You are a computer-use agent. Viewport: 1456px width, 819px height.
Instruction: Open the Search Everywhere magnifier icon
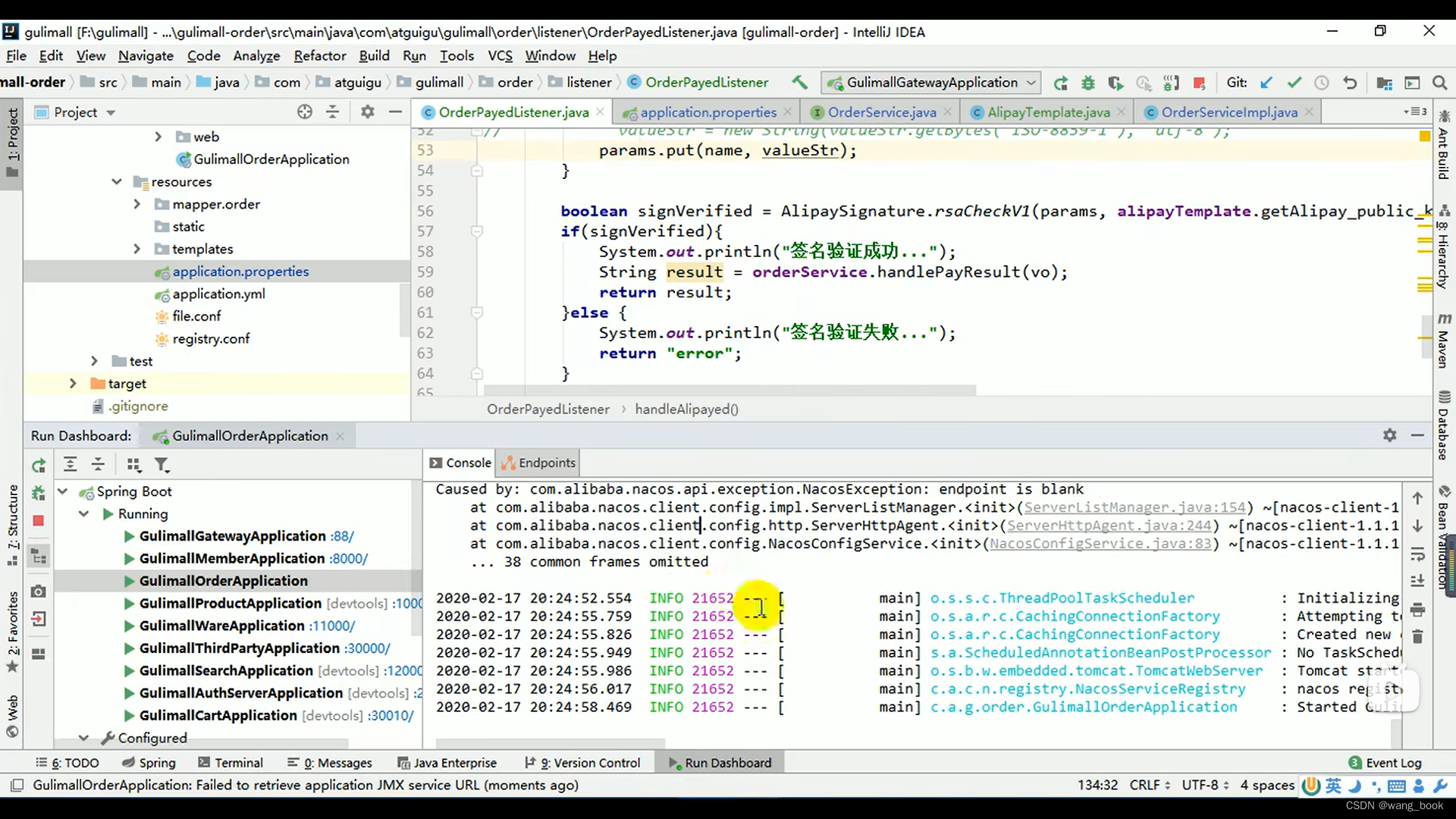[1439, 83]
